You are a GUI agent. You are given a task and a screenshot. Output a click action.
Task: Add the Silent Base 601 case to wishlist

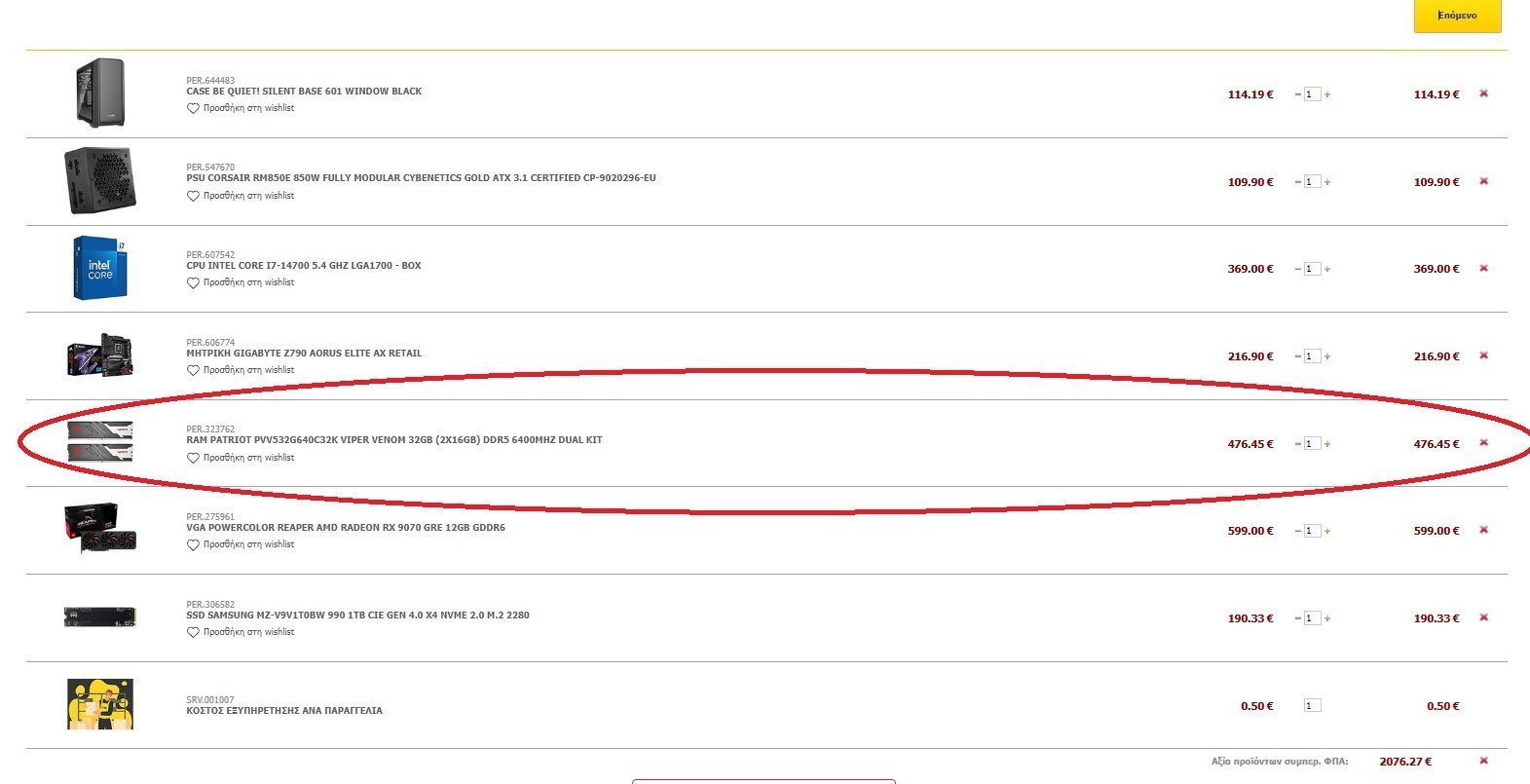point(241,108)
